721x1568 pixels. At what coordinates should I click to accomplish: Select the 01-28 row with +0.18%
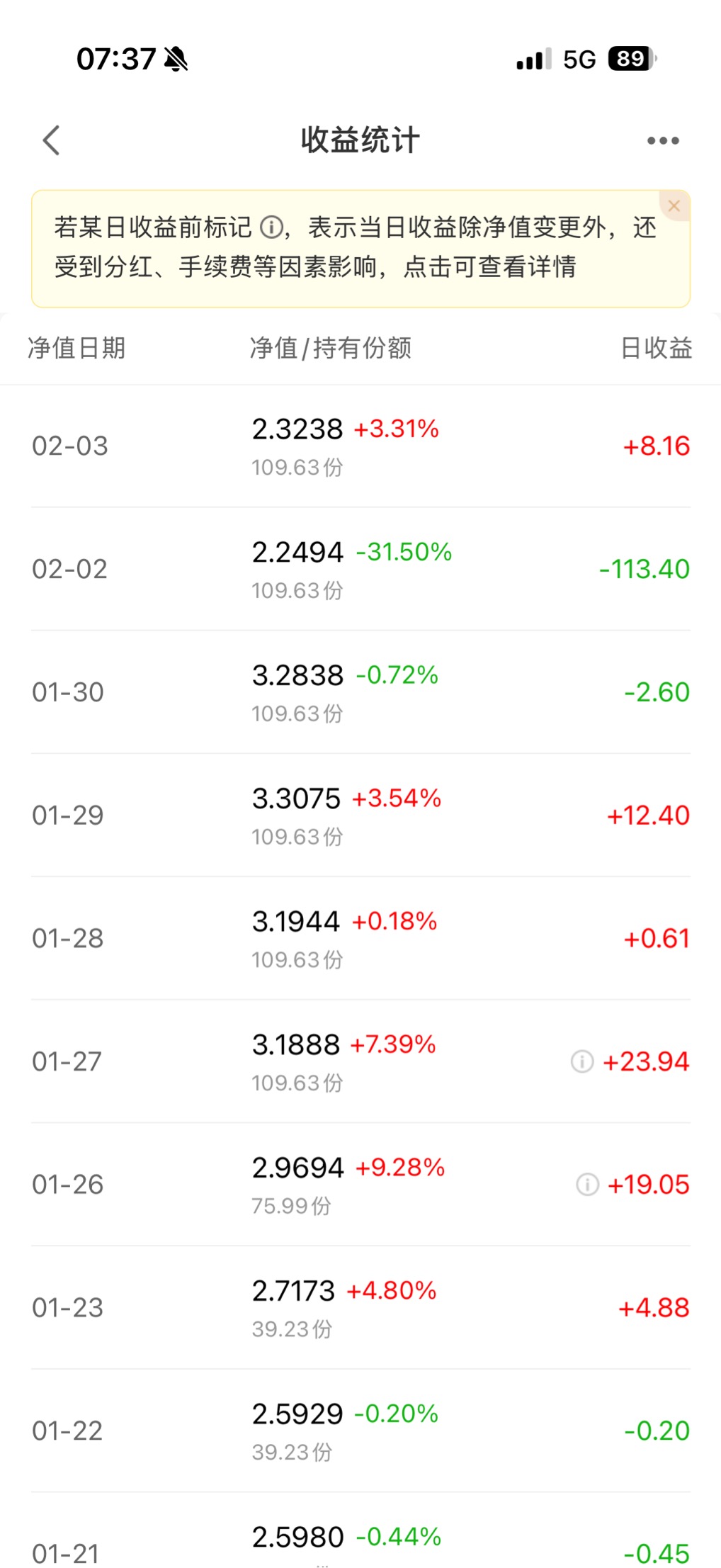pyautogui.click(x=360, y=938)
